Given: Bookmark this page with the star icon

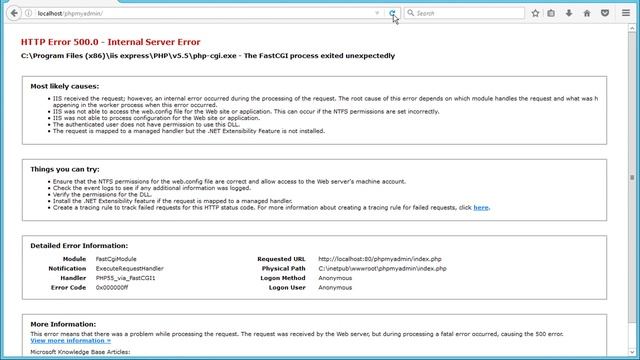Looking at the screenshot, I should [x=535, y=13].
